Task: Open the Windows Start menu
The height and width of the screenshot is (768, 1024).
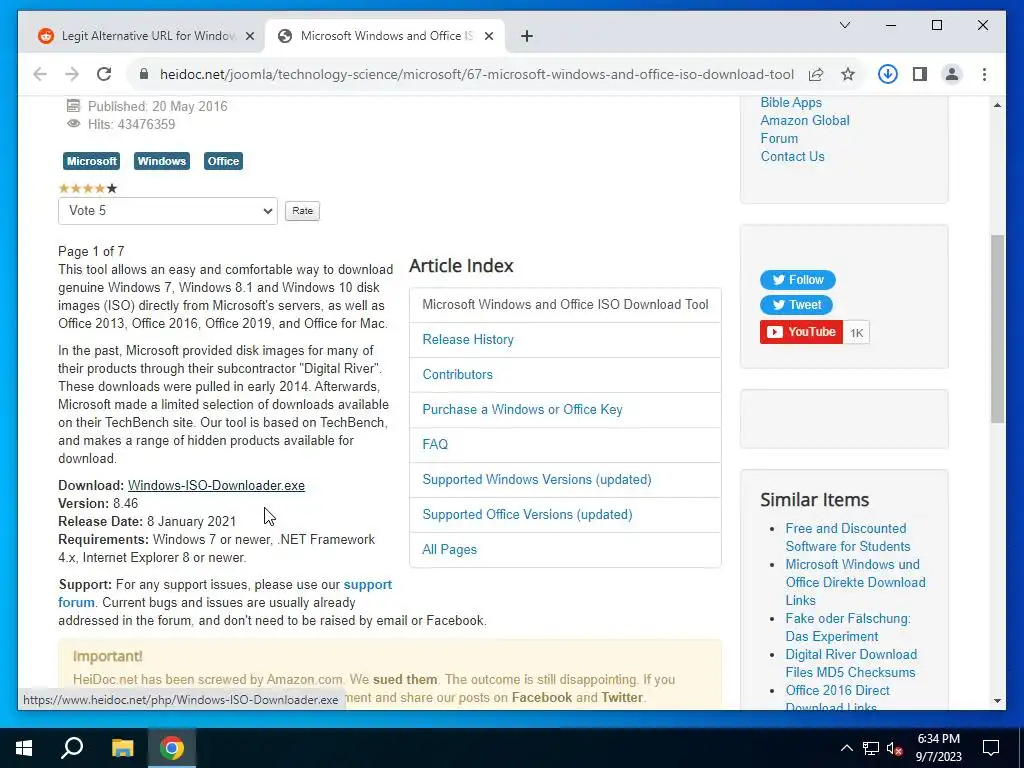Action: coord(24,748)
